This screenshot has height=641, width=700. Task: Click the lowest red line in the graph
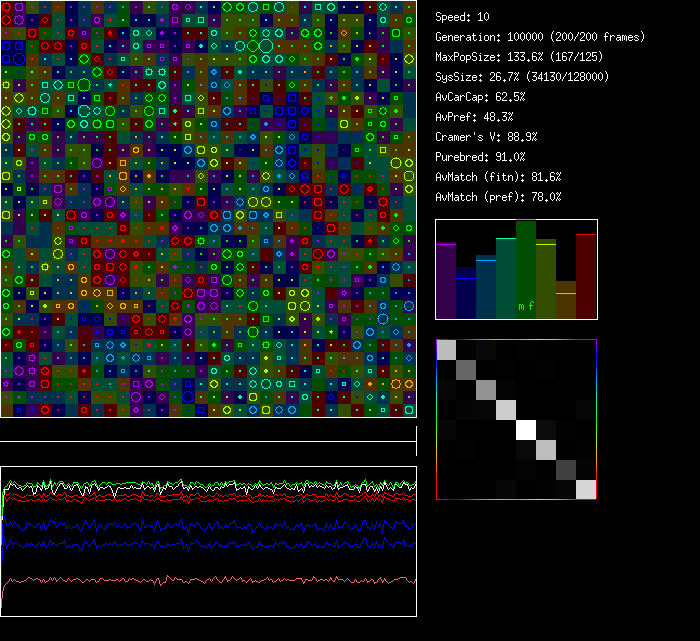tap(200, 580)
